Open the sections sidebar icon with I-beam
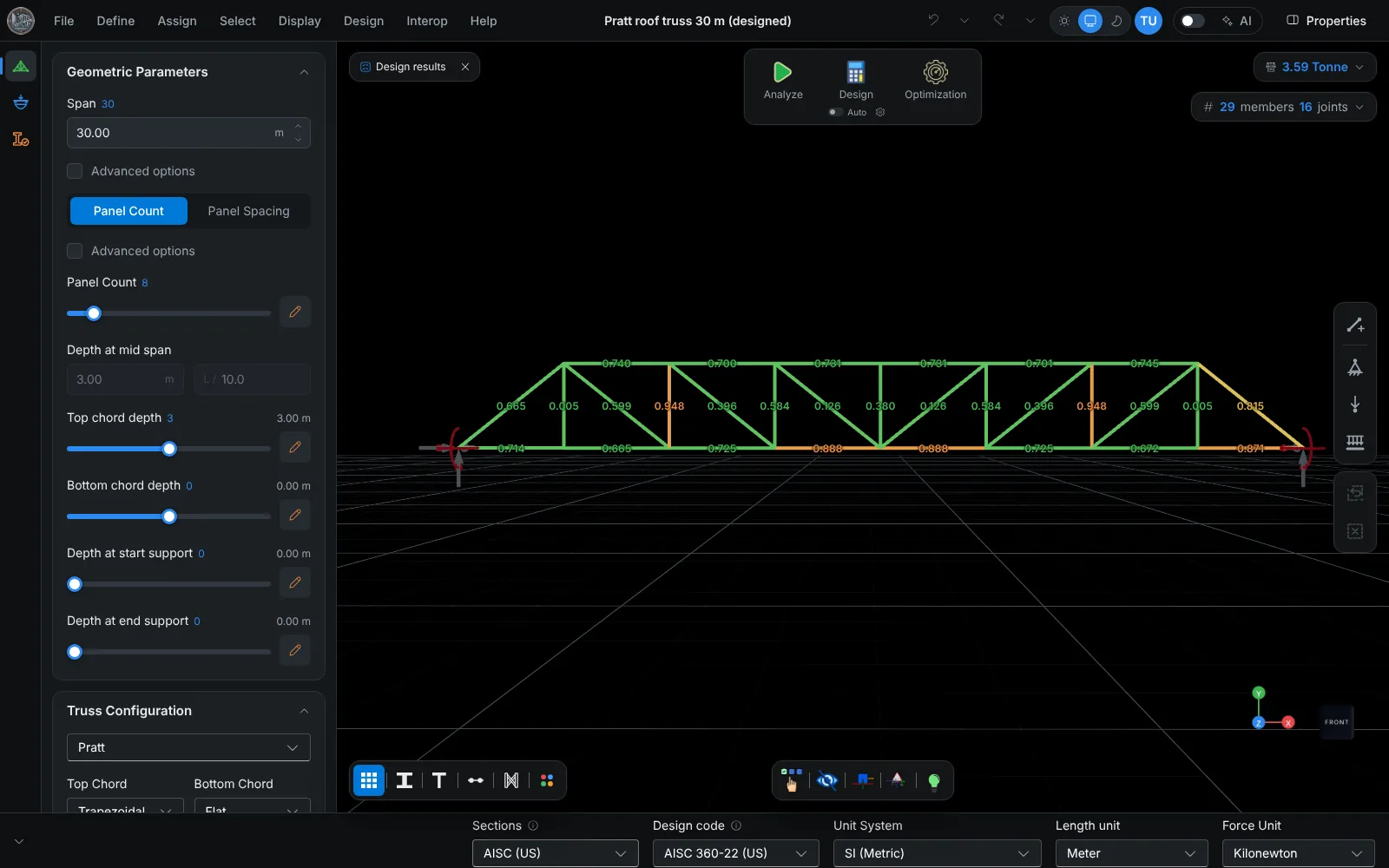The width and height of the screenshot is (1389, 868). click(21, 139)
